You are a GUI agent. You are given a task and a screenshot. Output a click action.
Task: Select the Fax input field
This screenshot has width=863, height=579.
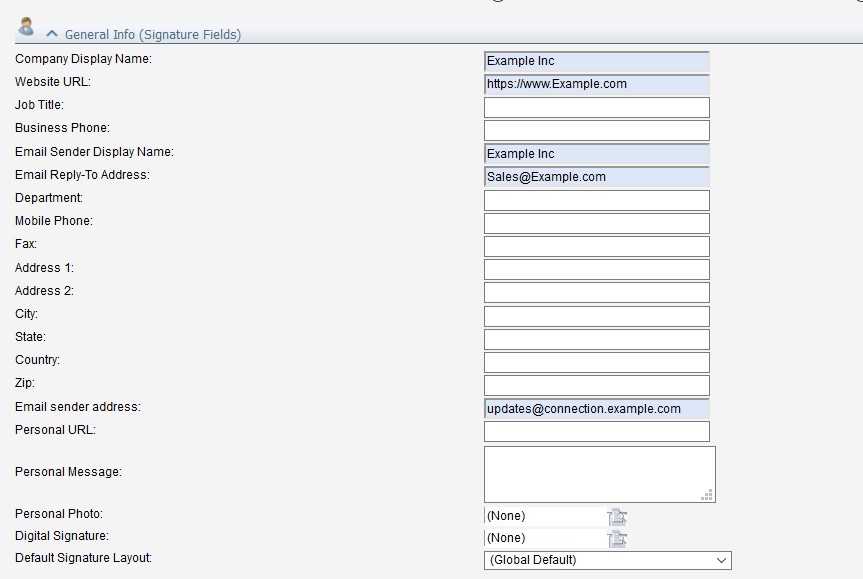pyautogui.click(x=597, y=247)
